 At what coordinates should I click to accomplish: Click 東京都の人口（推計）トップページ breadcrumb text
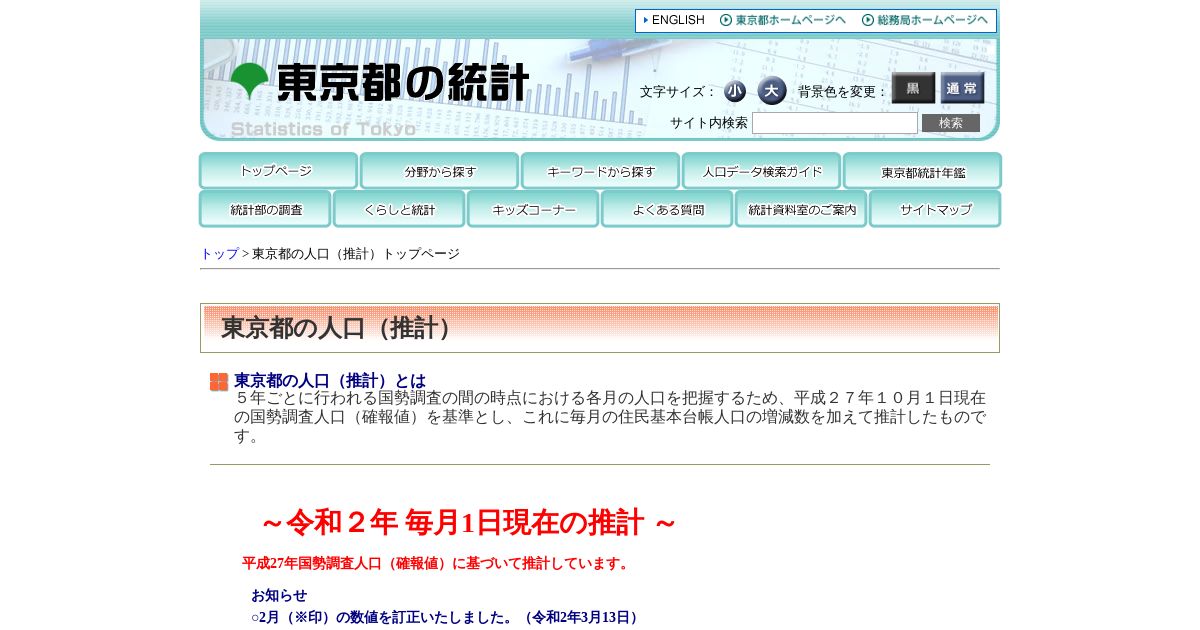tap(356, 254)
